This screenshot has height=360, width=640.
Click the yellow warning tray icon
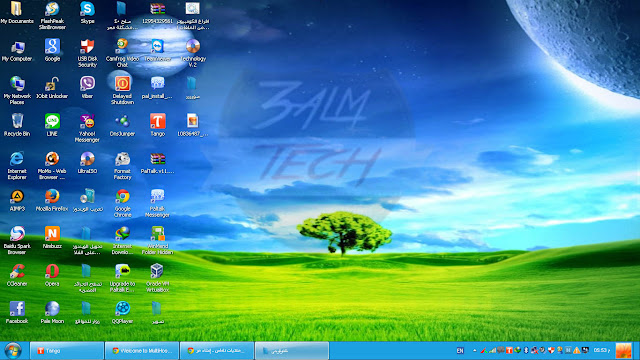(576, 350)
